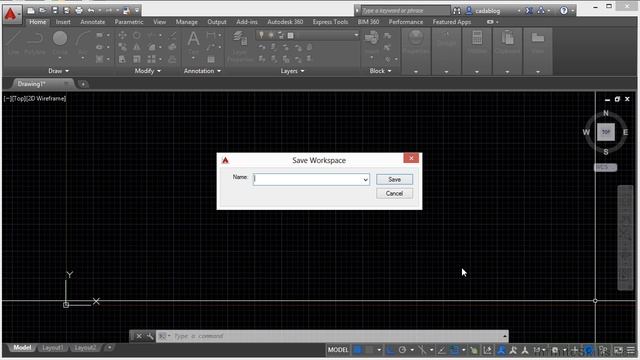Open quick access toolbar customize dropdown
Image resolution: width=640 pixels, height=360 pixels.
(x=137, y=11)
